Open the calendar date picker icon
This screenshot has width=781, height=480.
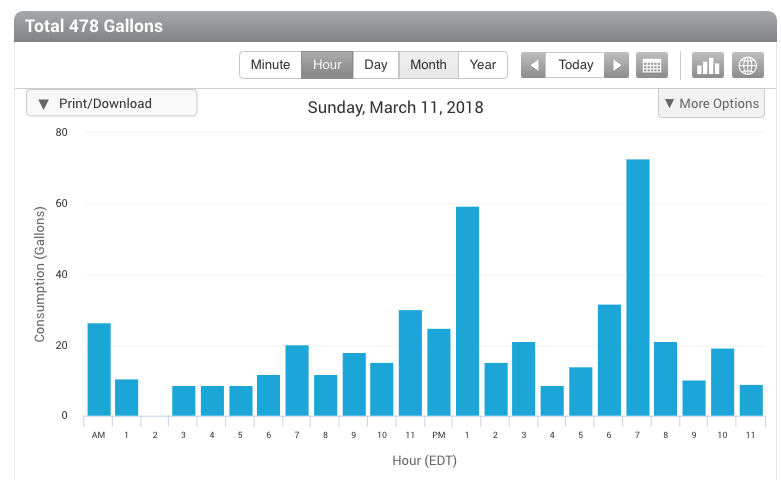tap(652, 65)
